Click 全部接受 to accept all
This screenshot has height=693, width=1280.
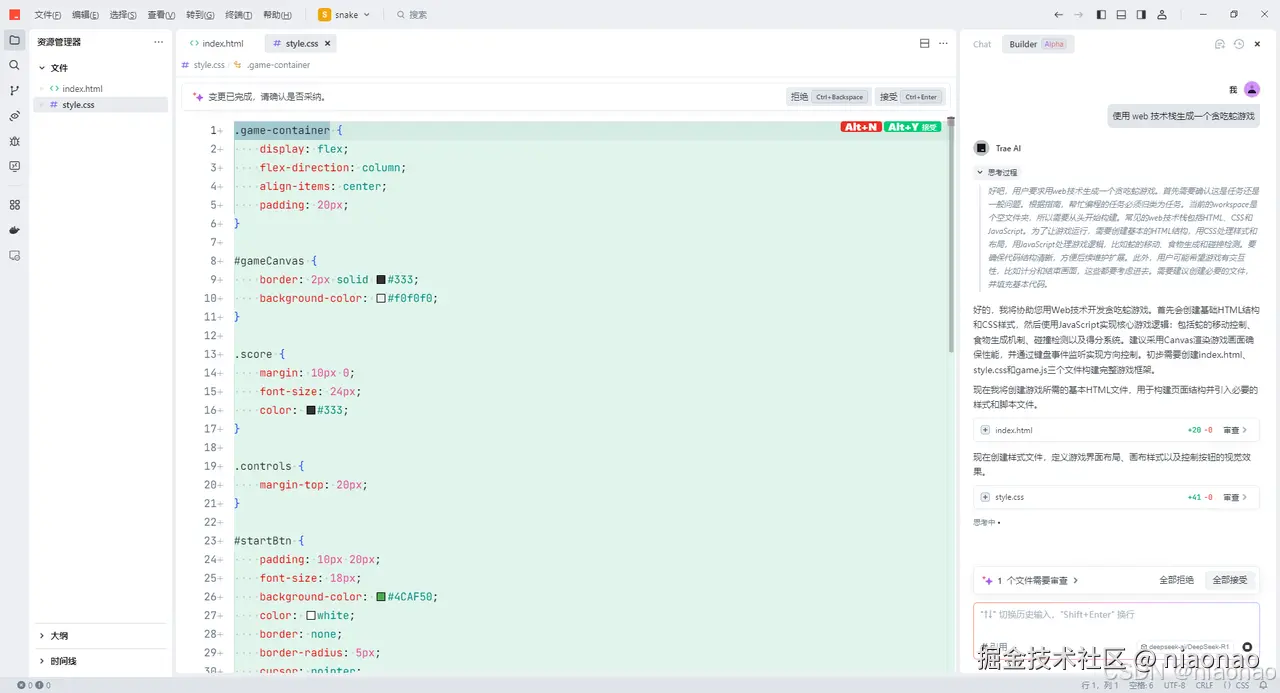[x=1229, y=580]
